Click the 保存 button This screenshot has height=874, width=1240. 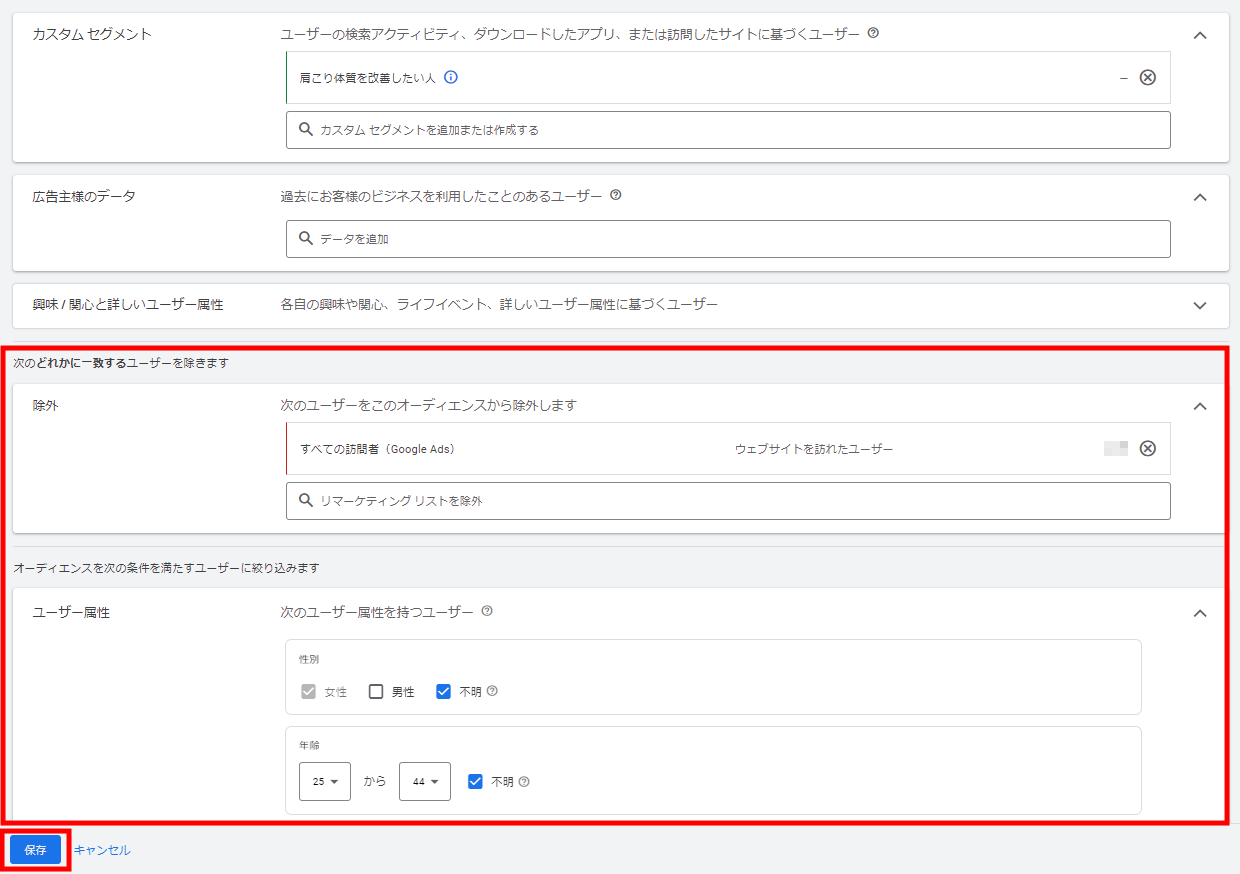(36, 850)
